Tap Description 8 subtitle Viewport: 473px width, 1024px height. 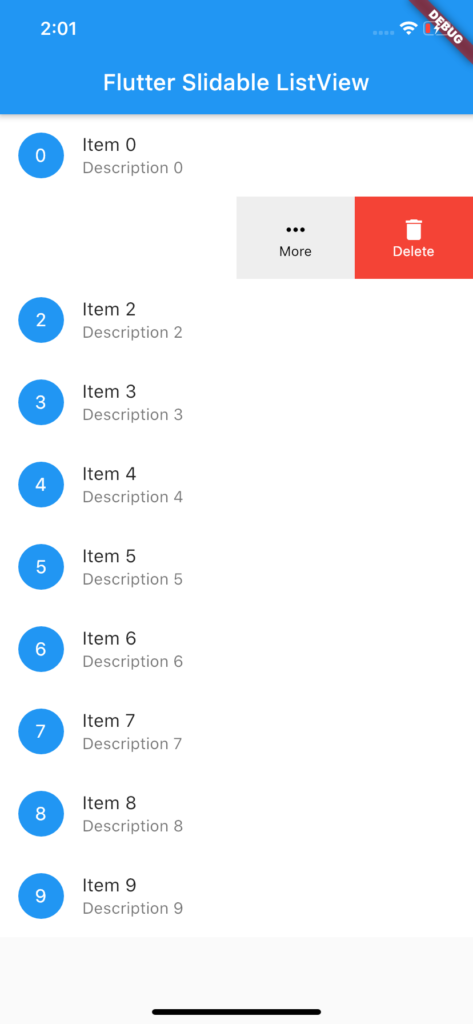133,826
